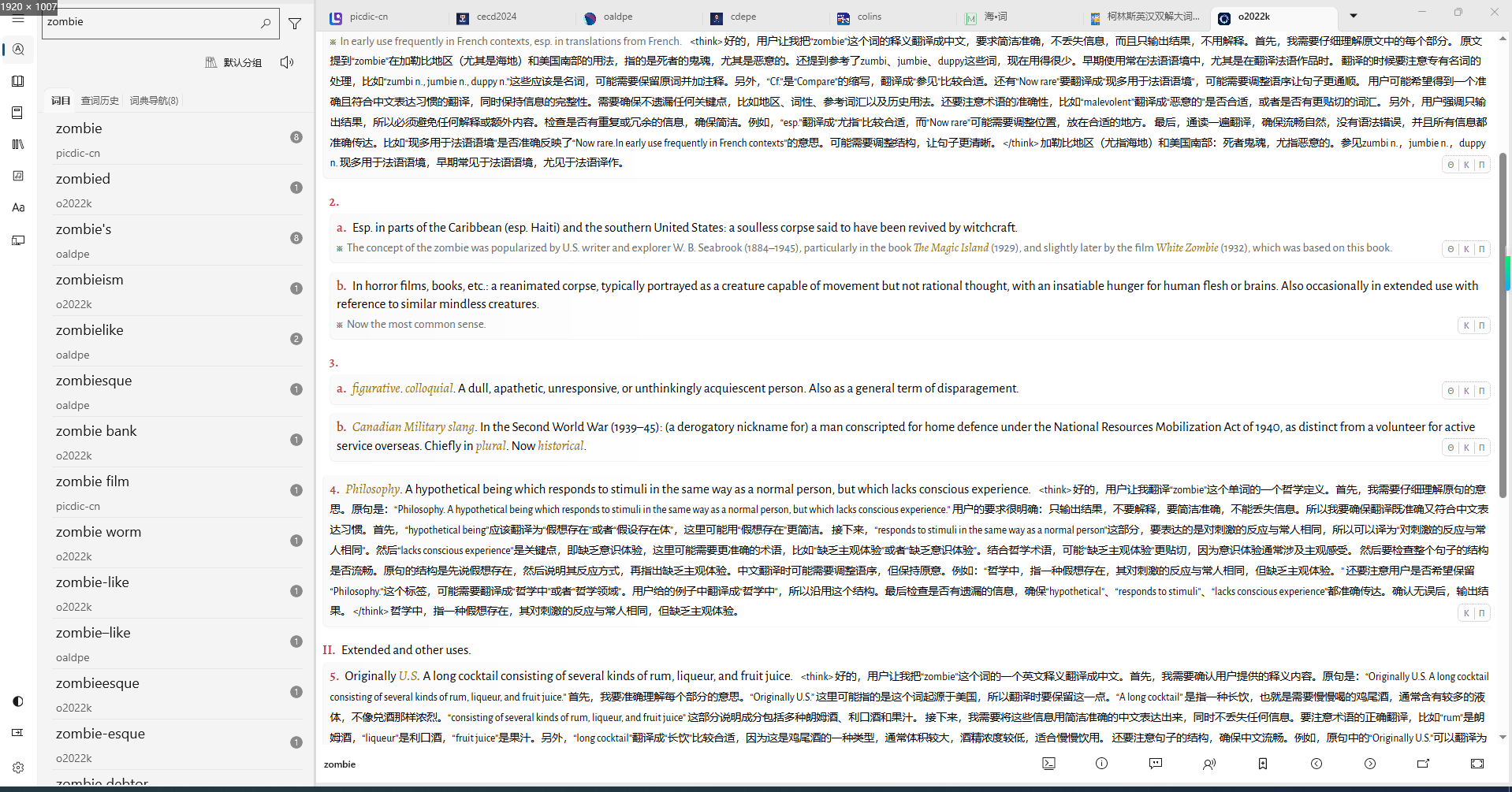Screen dimensions: 1512x792
Task: Select the oaldpe dictionary tab
Action: point(618,17)
